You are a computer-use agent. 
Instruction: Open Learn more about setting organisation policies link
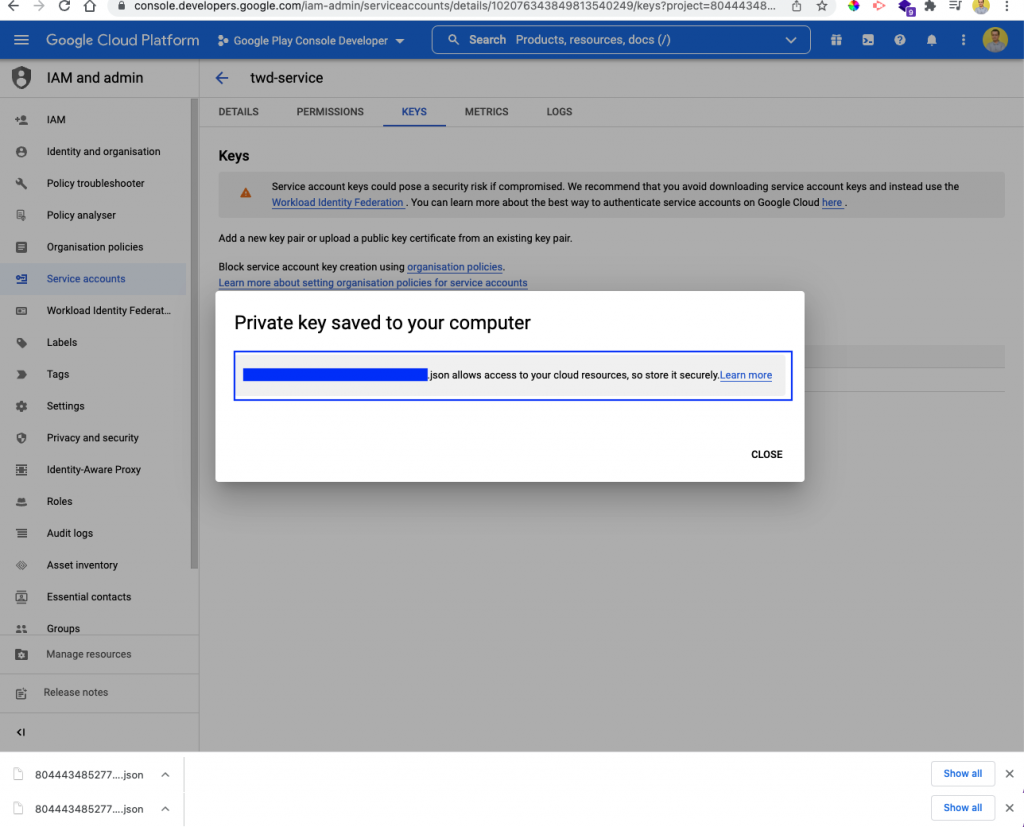tap(373, 283)
